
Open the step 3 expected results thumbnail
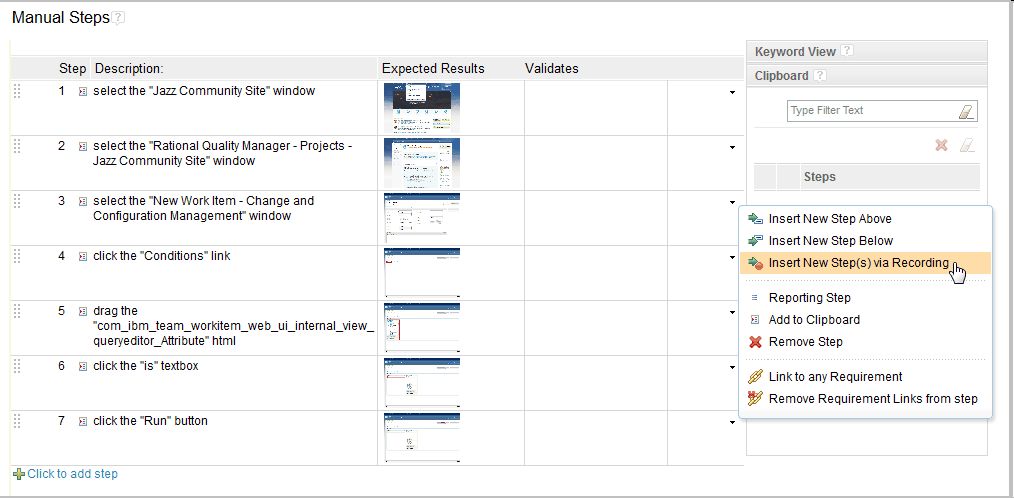point(422,218)
